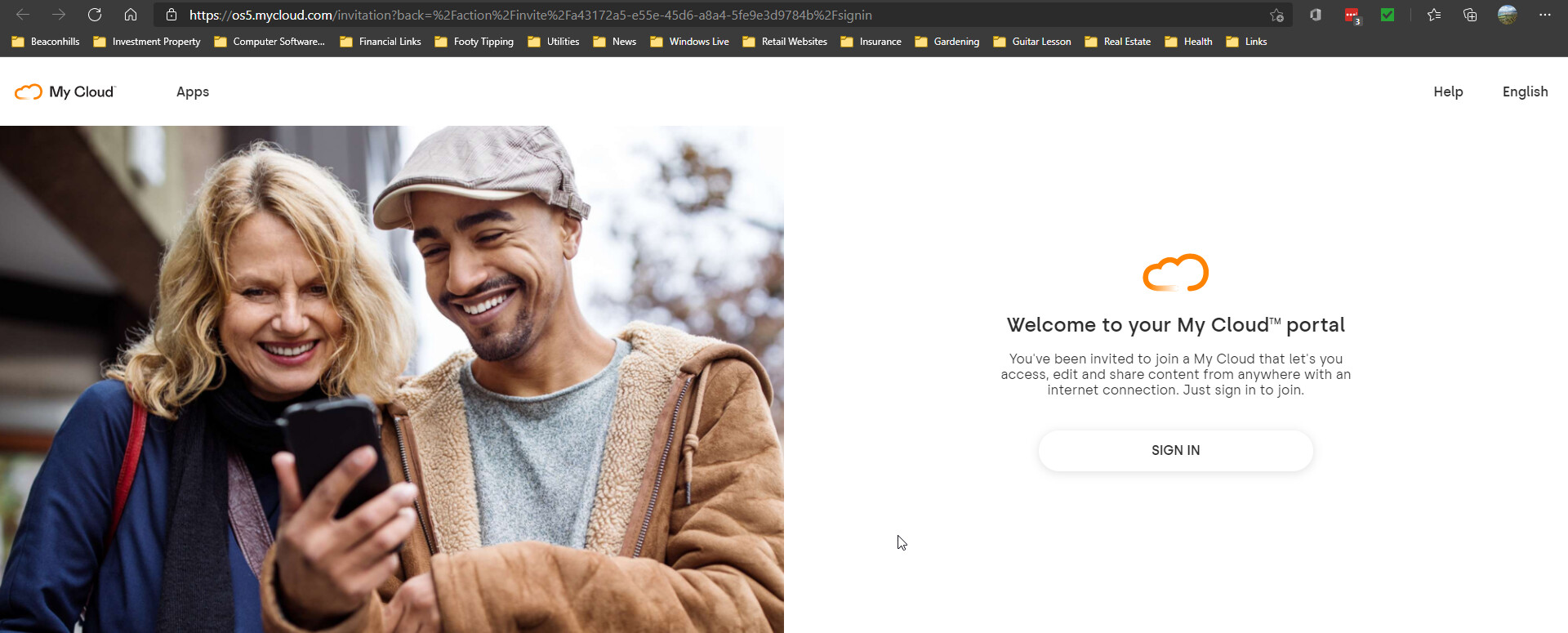Open the Financial Links bookmark folder
1568x633 pixels.
[x=381, y=42]
